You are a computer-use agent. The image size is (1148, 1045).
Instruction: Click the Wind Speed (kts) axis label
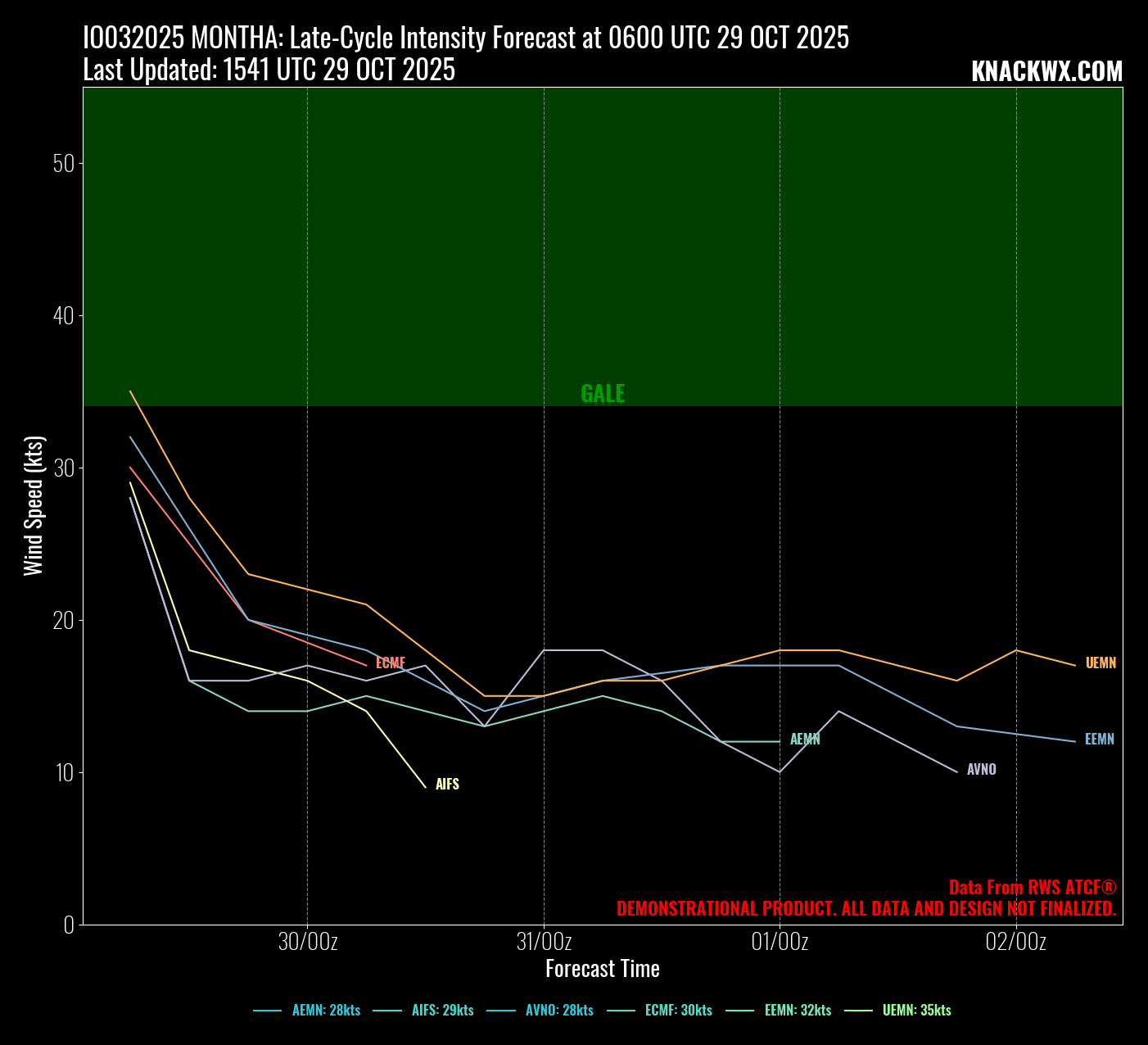[34, 506]
